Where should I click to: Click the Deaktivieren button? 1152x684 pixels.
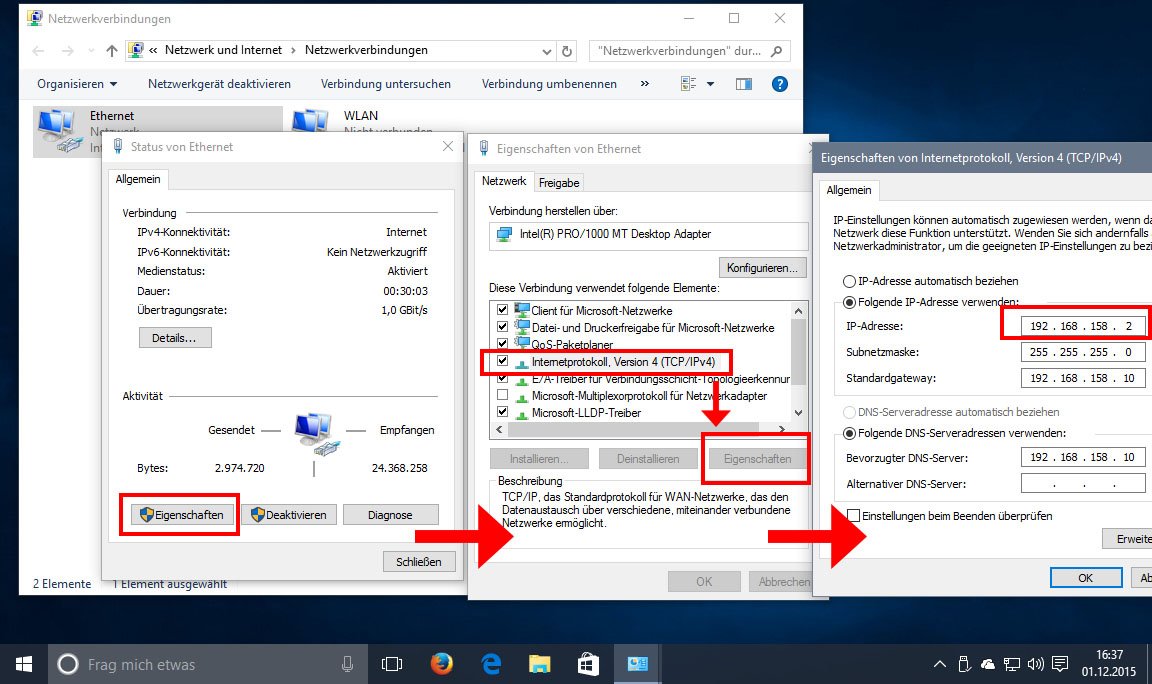tap(289, 514)
